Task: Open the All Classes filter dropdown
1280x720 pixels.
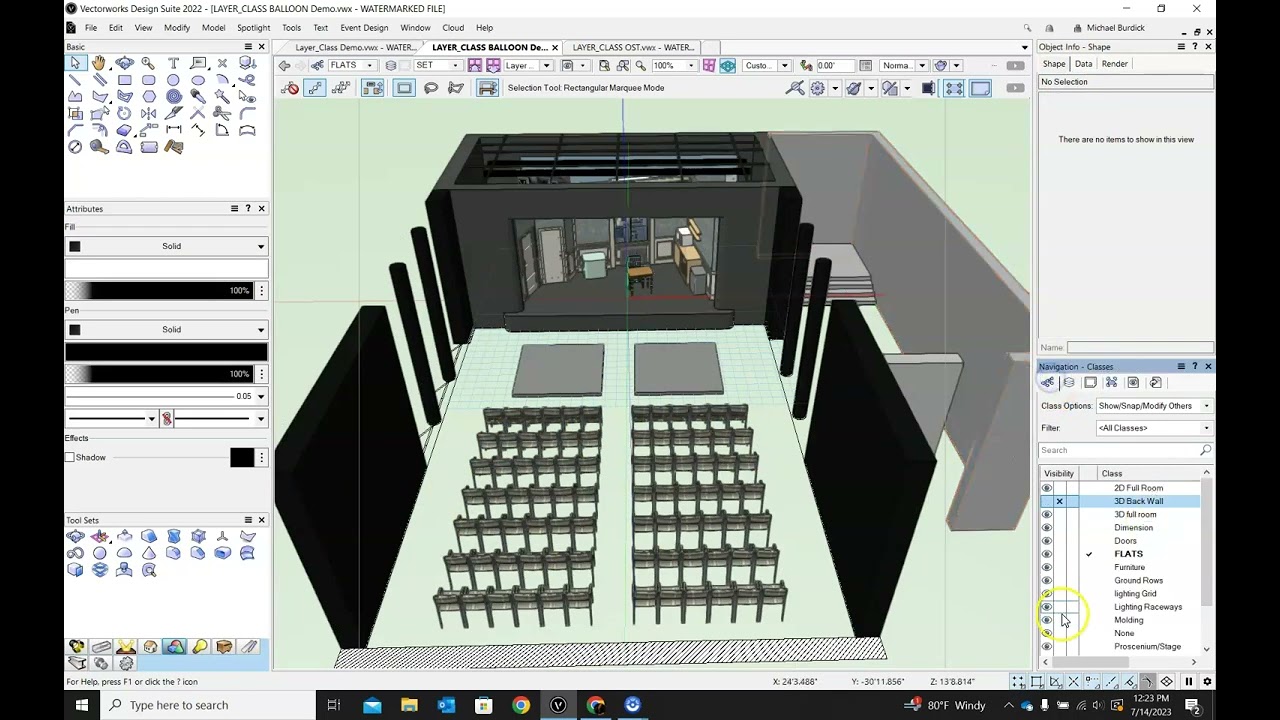Action: (1154, 428)
